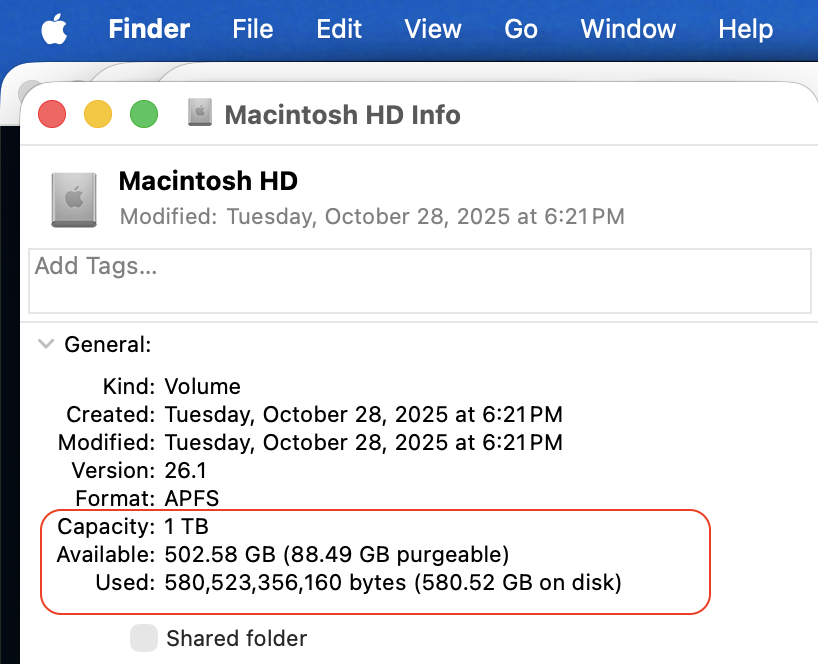Open the Apple menu
818x664 pixels.
pos(55,29)
